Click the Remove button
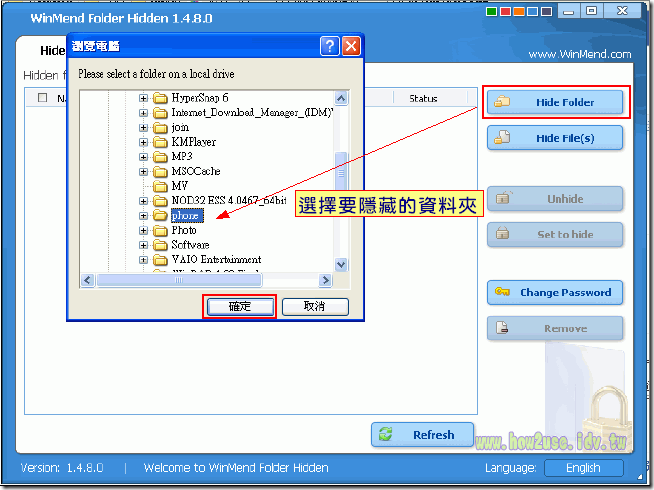Viewport: 654px width, 490px height. 555,328
